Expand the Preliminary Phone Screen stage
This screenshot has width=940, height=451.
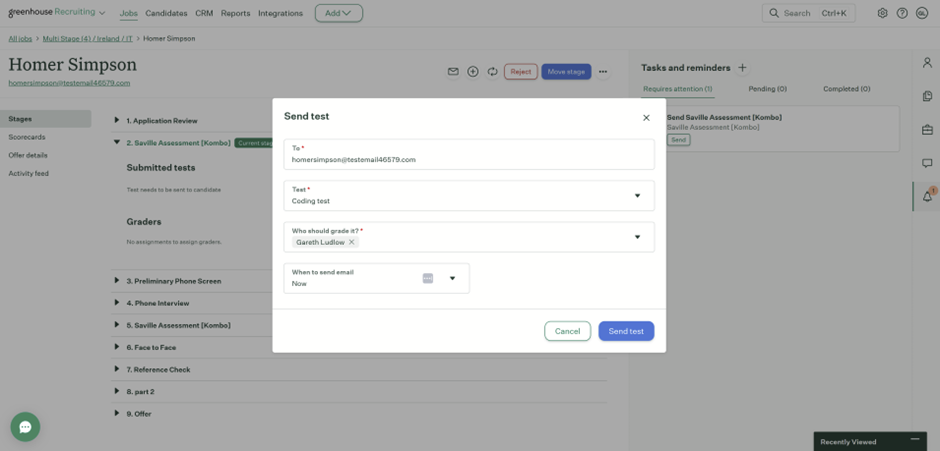point(117,281)
